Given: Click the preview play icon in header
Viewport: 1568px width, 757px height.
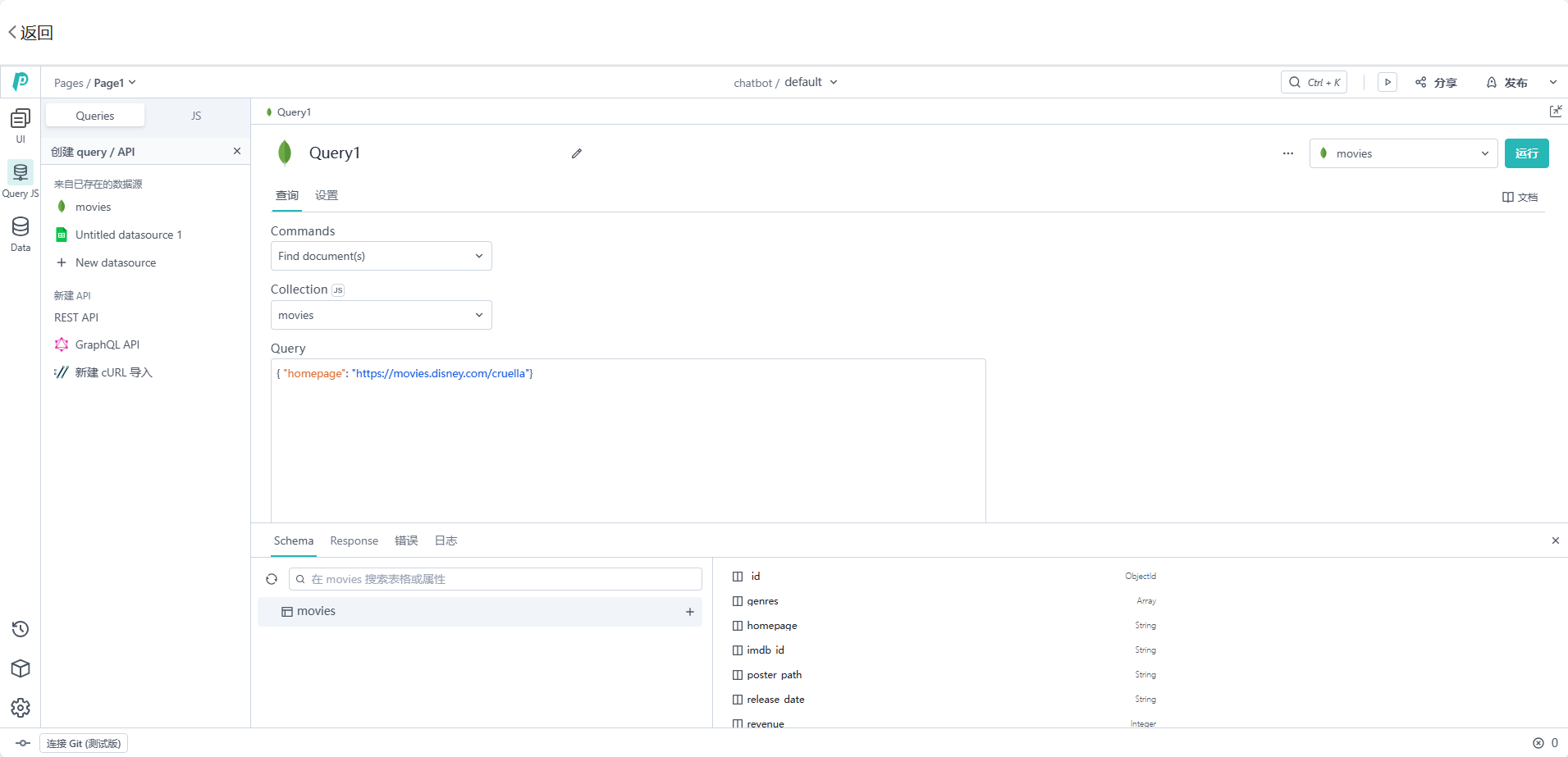Looking at the screenshot, I should 1387,82.
